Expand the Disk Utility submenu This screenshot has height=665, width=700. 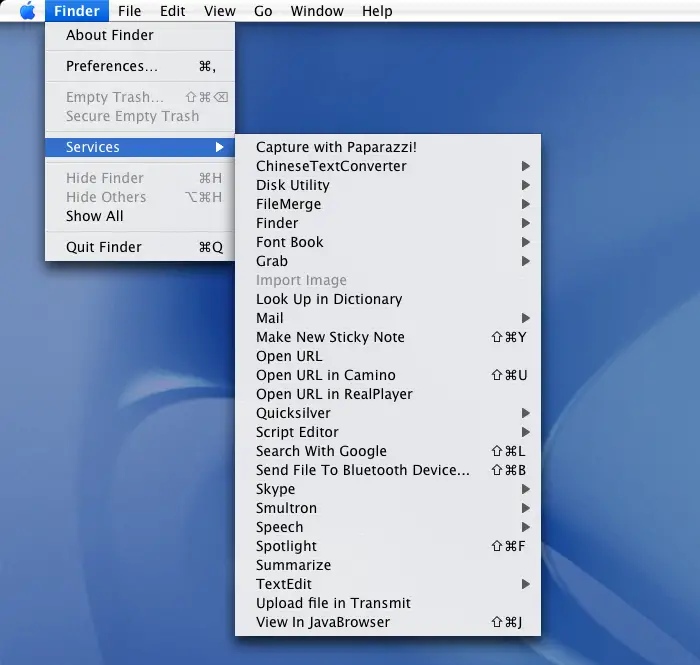(388, 185)
